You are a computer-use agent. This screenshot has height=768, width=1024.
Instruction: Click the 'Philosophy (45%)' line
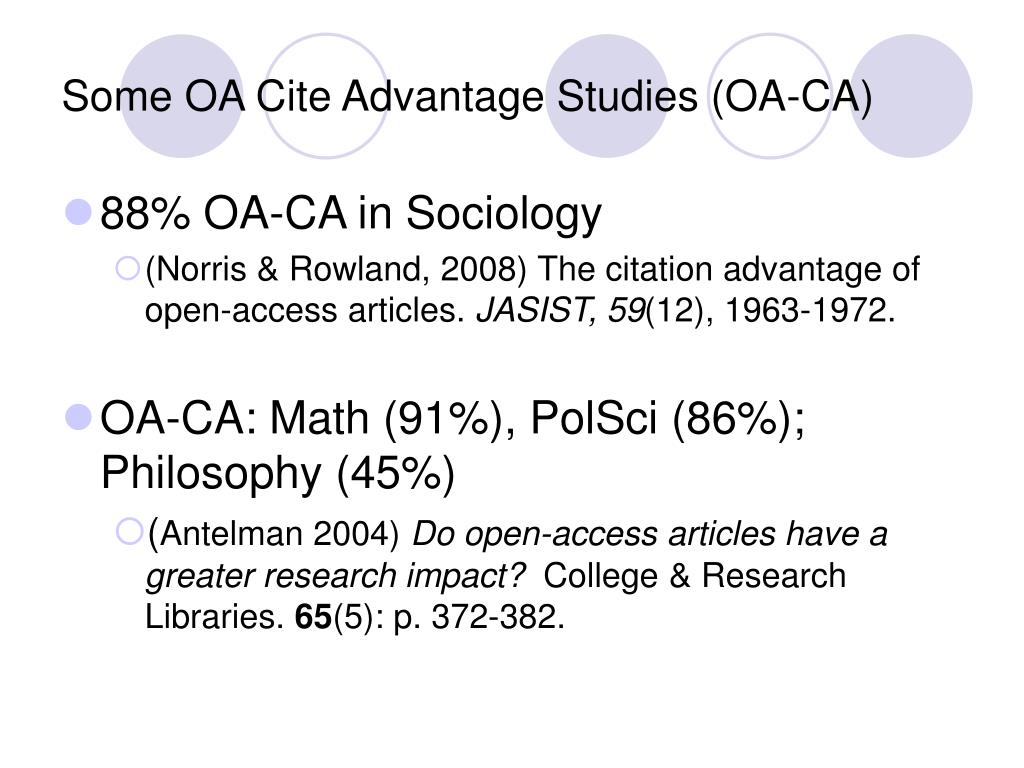pos(278,473)
